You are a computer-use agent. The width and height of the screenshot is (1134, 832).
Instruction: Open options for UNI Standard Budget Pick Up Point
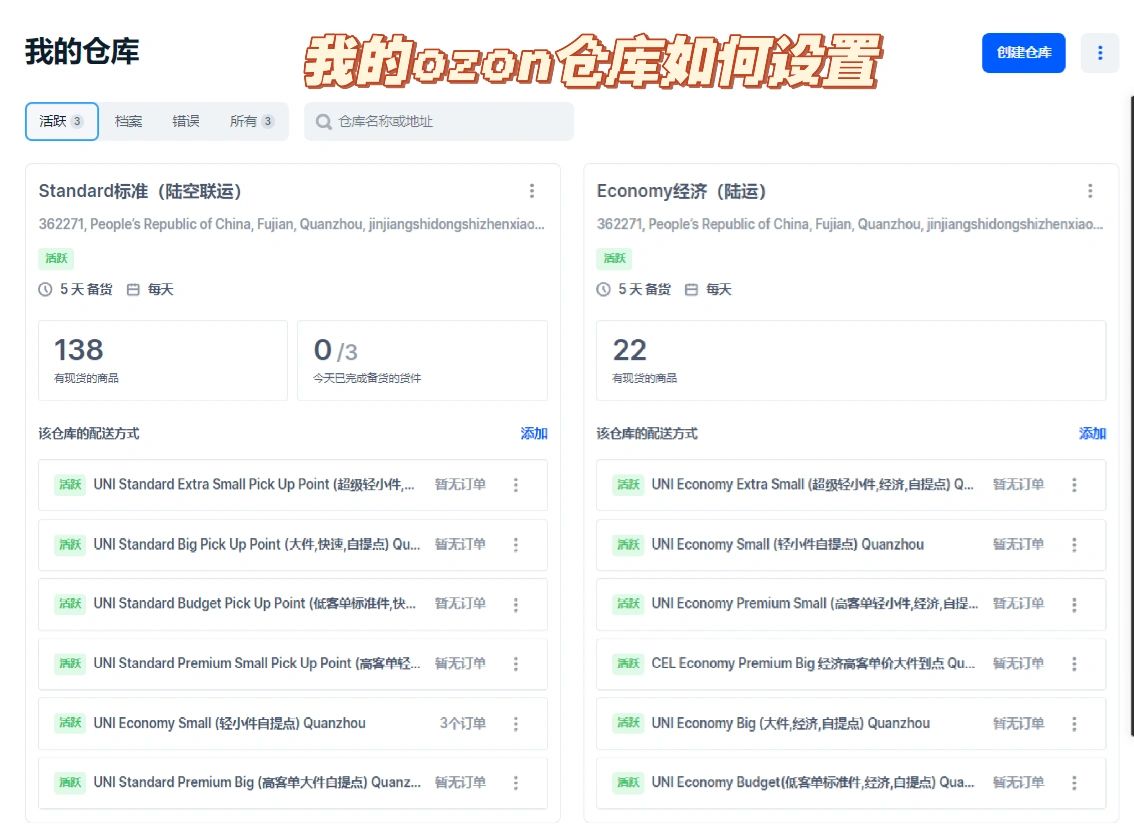pyautogui.click(x=516, y=604)
